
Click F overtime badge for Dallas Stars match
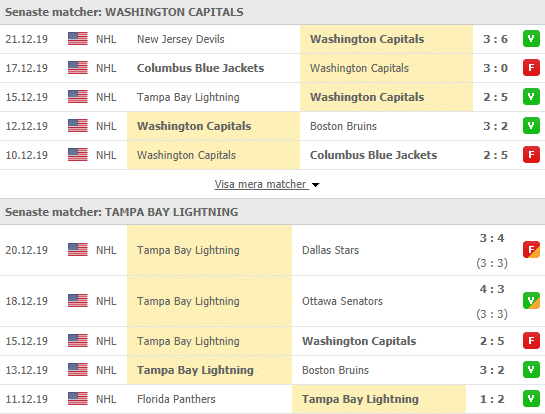click(531, 250)
